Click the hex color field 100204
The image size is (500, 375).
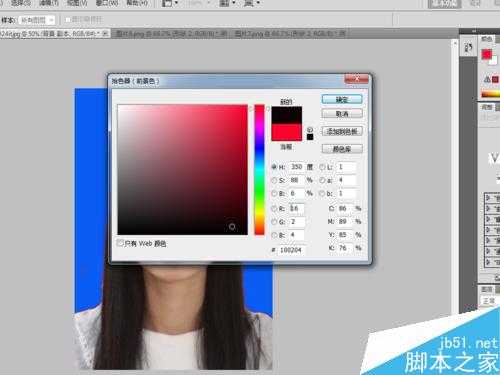(291, 250)
